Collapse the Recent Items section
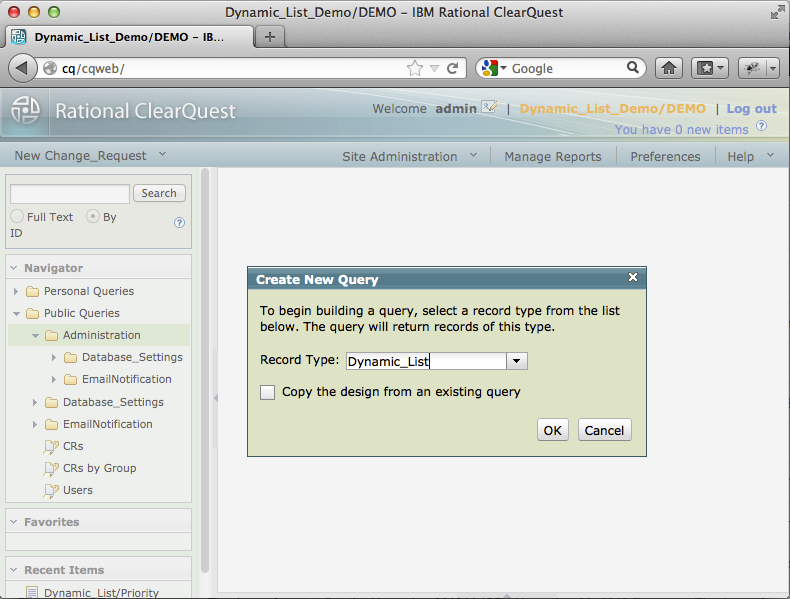This screenshot has width=790, height=599. pyautogui.click(x=14, y=570)
